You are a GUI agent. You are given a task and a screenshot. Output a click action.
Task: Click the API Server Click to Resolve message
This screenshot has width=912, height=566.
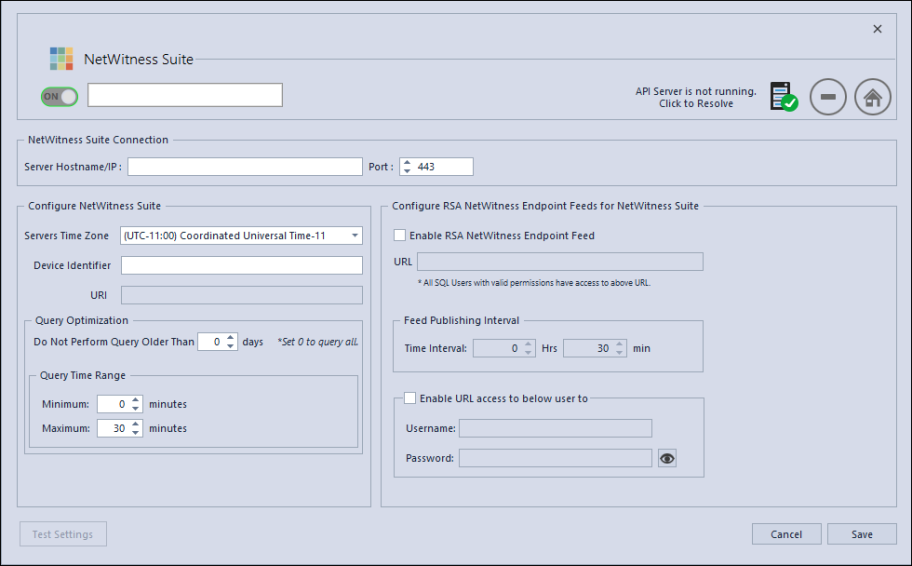pyautogui.click(x=696, y=97)
